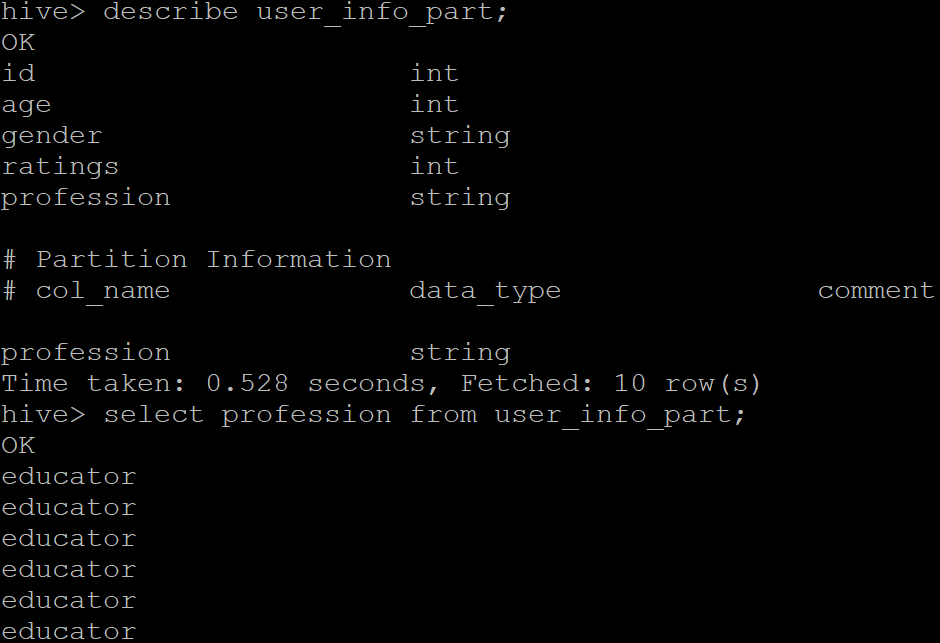Screen dimensions: 940x643
Task: Click the "col_name" header text
Action: point(103,291)
